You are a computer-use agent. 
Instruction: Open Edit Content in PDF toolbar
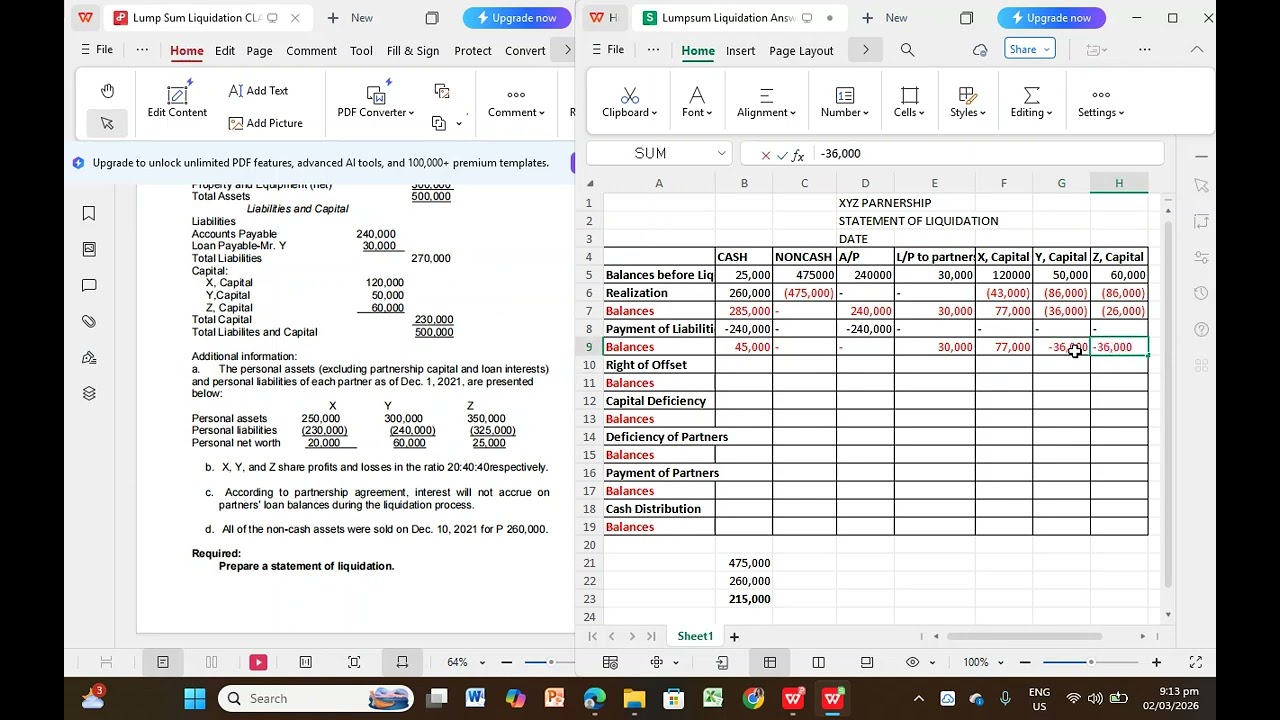177,101
